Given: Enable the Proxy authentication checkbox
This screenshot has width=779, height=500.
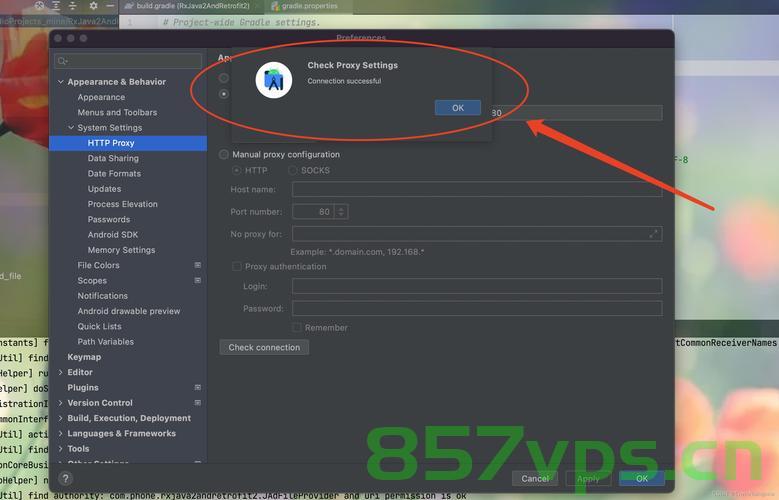Looking at the screenshot, I should point(237,267).
